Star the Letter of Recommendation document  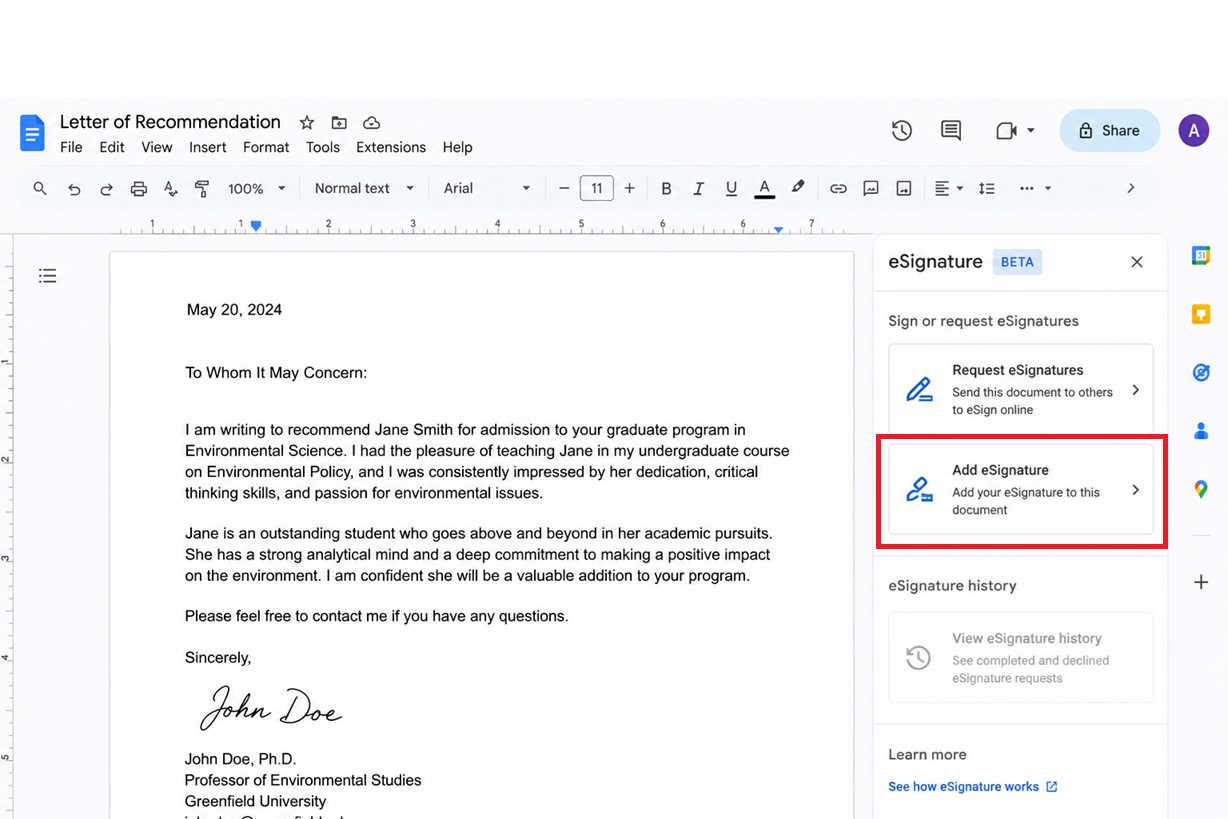click(x=307, y=123)
